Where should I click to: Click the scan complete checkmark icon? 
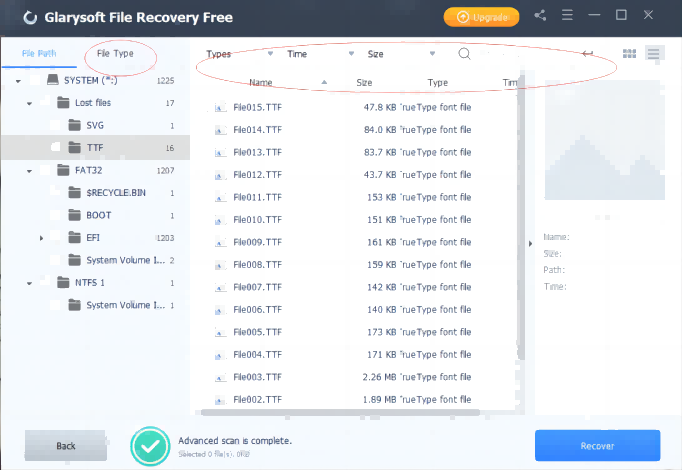pos(150,446)
